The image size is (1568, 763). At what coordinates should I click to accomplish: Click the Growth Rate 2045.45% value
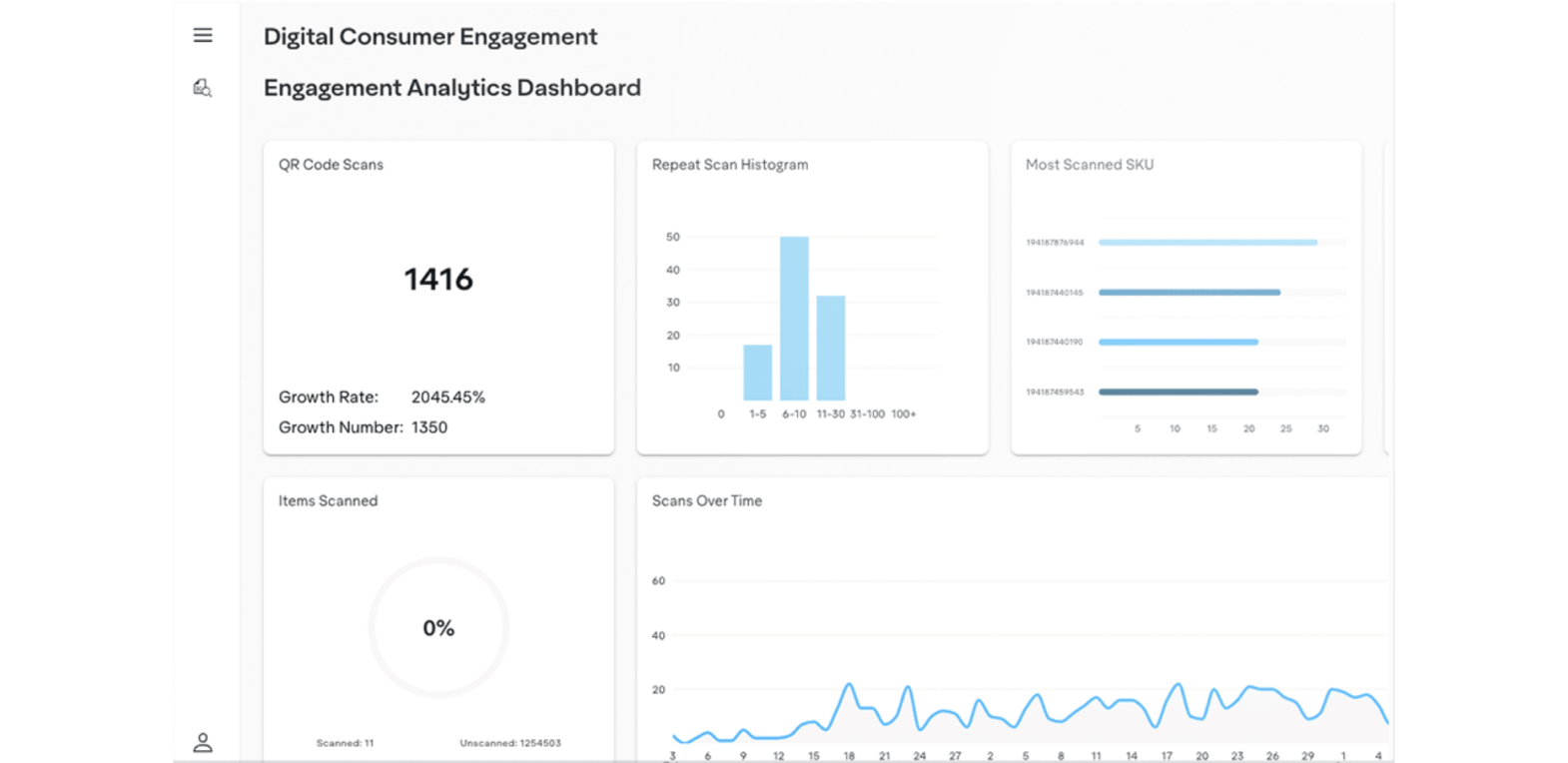point(447,397)
